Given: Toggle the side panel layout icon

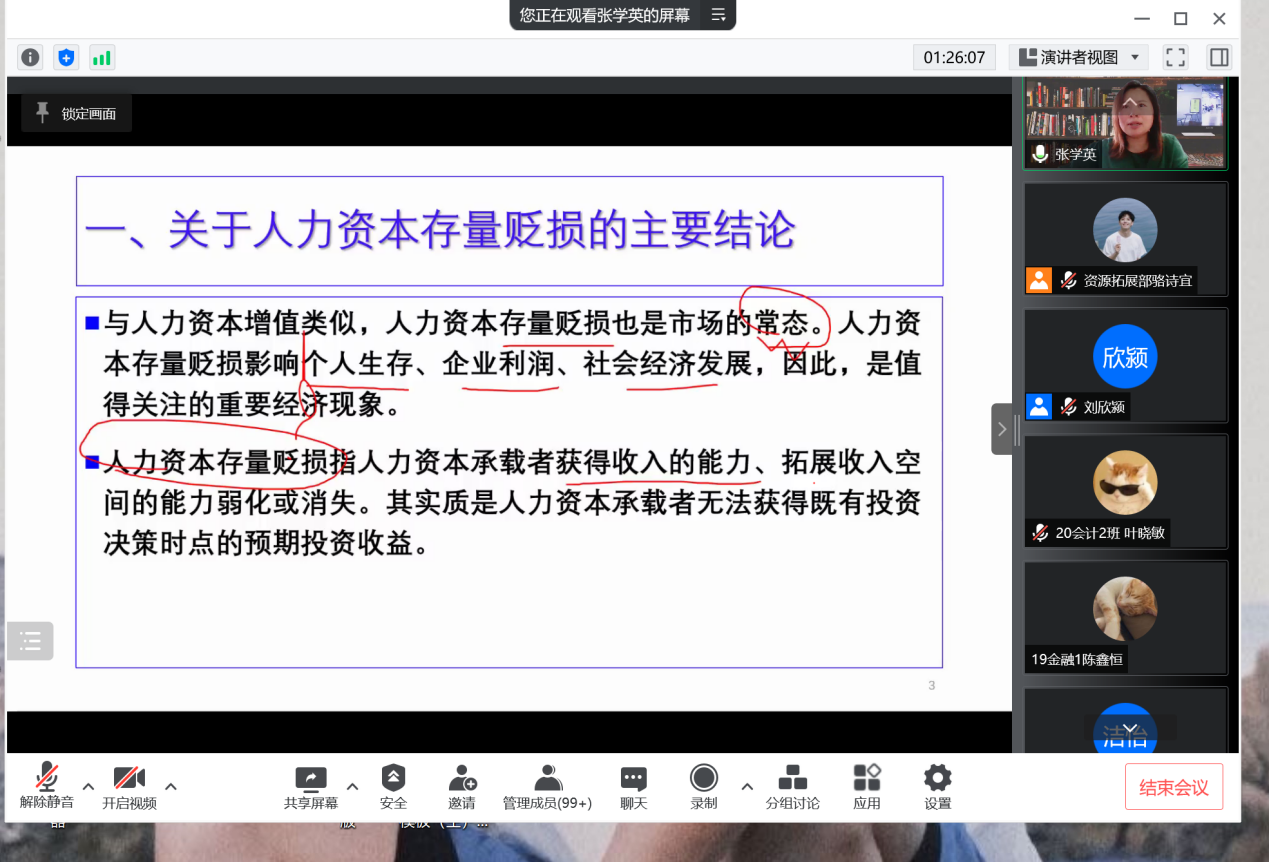Looking at the screenshot, I should [x=1218, y=57].
